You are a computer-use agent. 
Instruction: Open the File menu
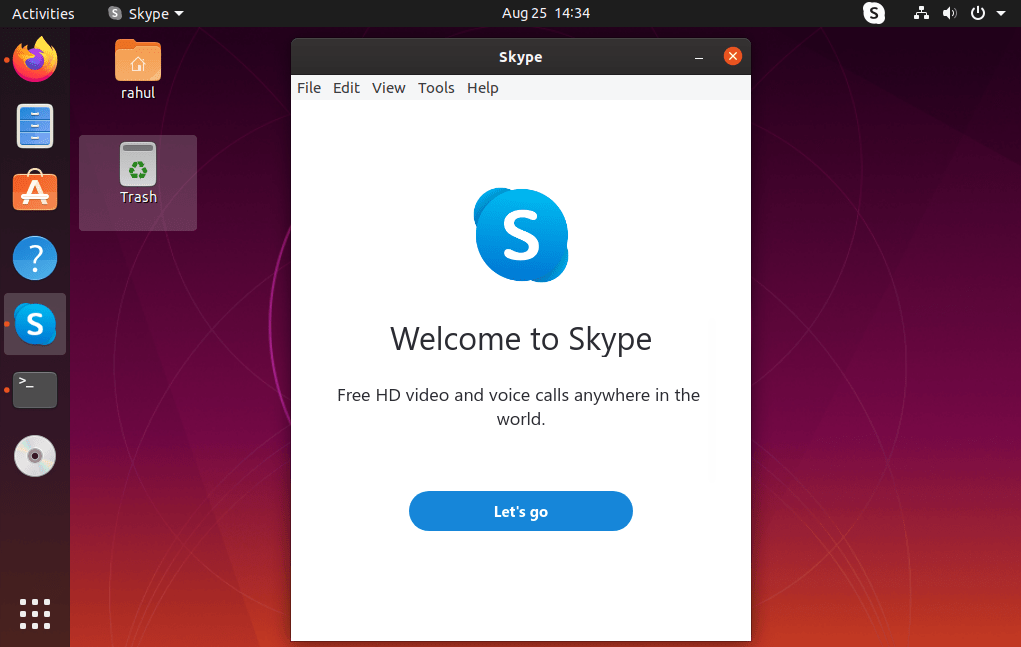tap(309, 88)
